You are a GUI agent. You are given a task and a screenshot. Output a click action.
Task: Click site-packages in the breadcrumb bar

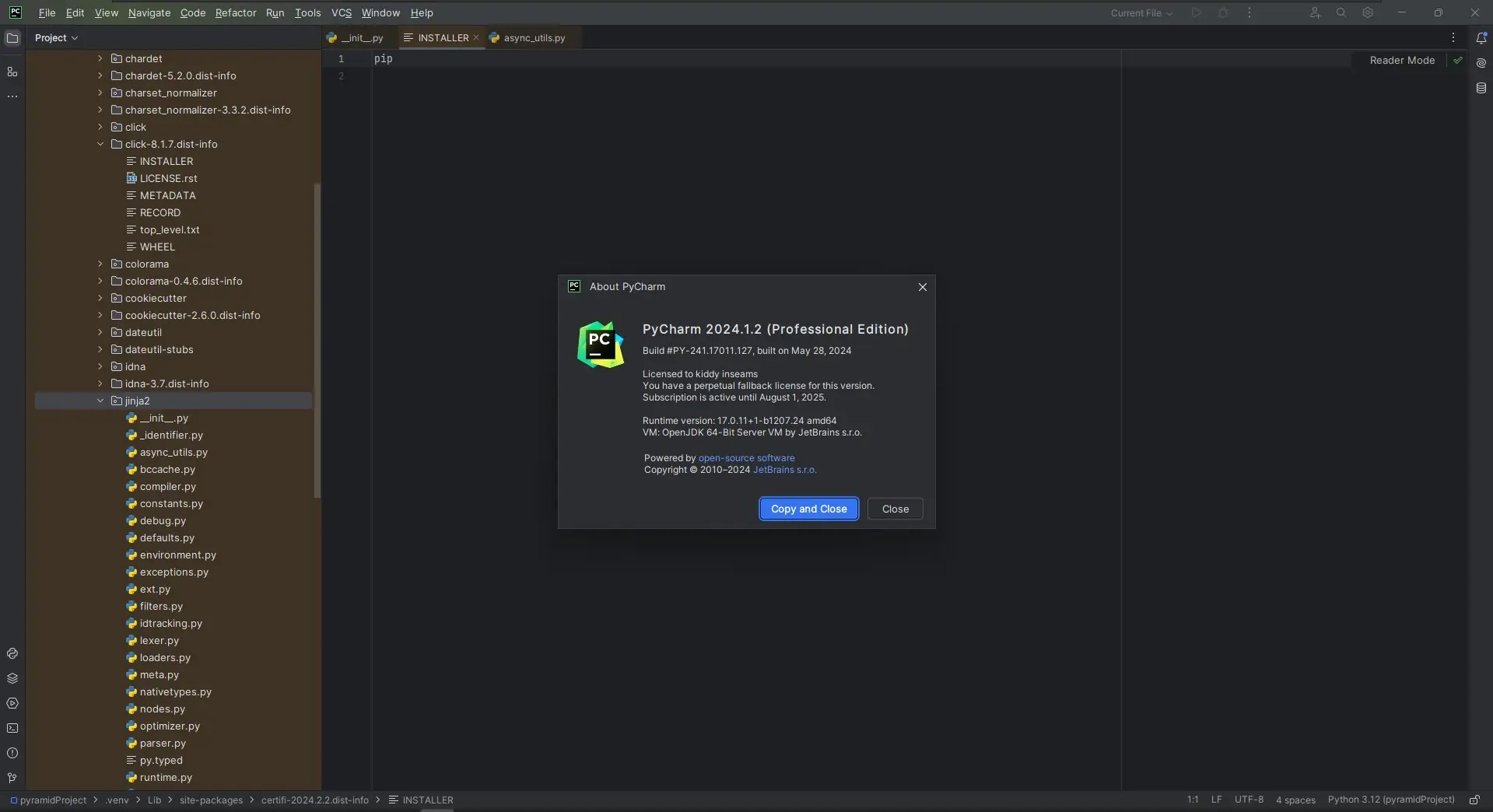(x=211, y=800)
